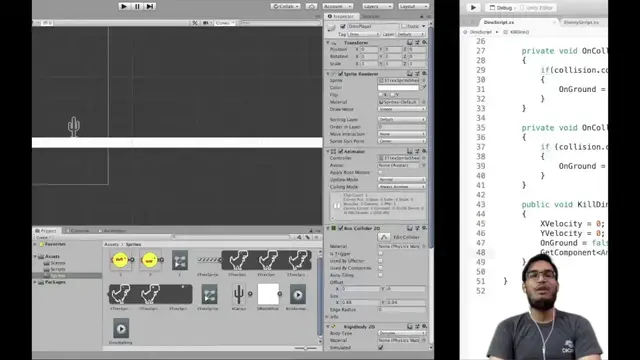Open the Sorting Layer dropdown
Viewport: 640px width, 360px height.
[402, 119]
